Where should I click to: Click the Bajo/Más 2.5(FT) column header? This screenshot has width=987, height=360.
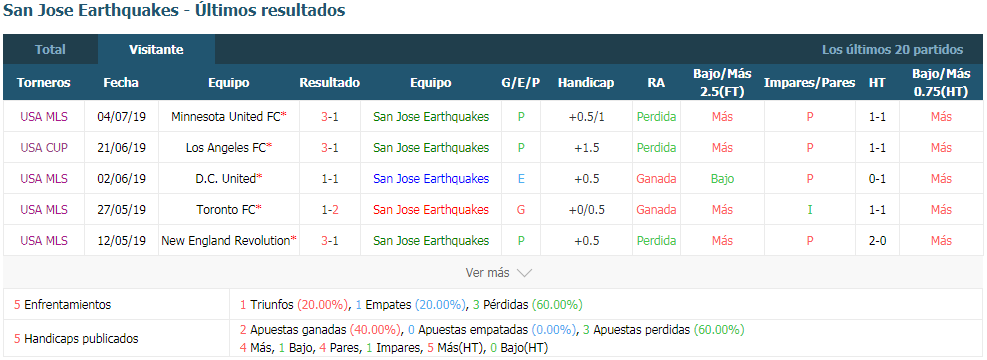(723, 82)
